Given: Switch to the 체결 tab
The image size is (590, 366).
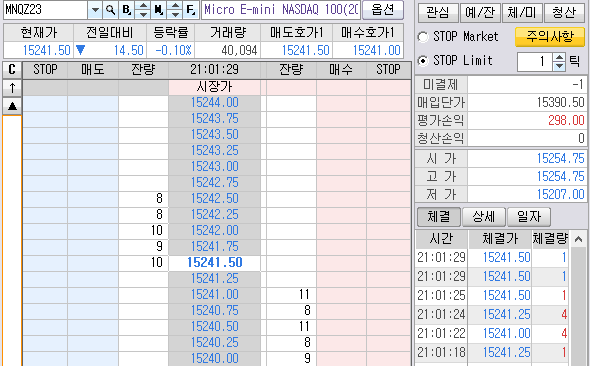Looking at the screenshot, I should 439,217.
